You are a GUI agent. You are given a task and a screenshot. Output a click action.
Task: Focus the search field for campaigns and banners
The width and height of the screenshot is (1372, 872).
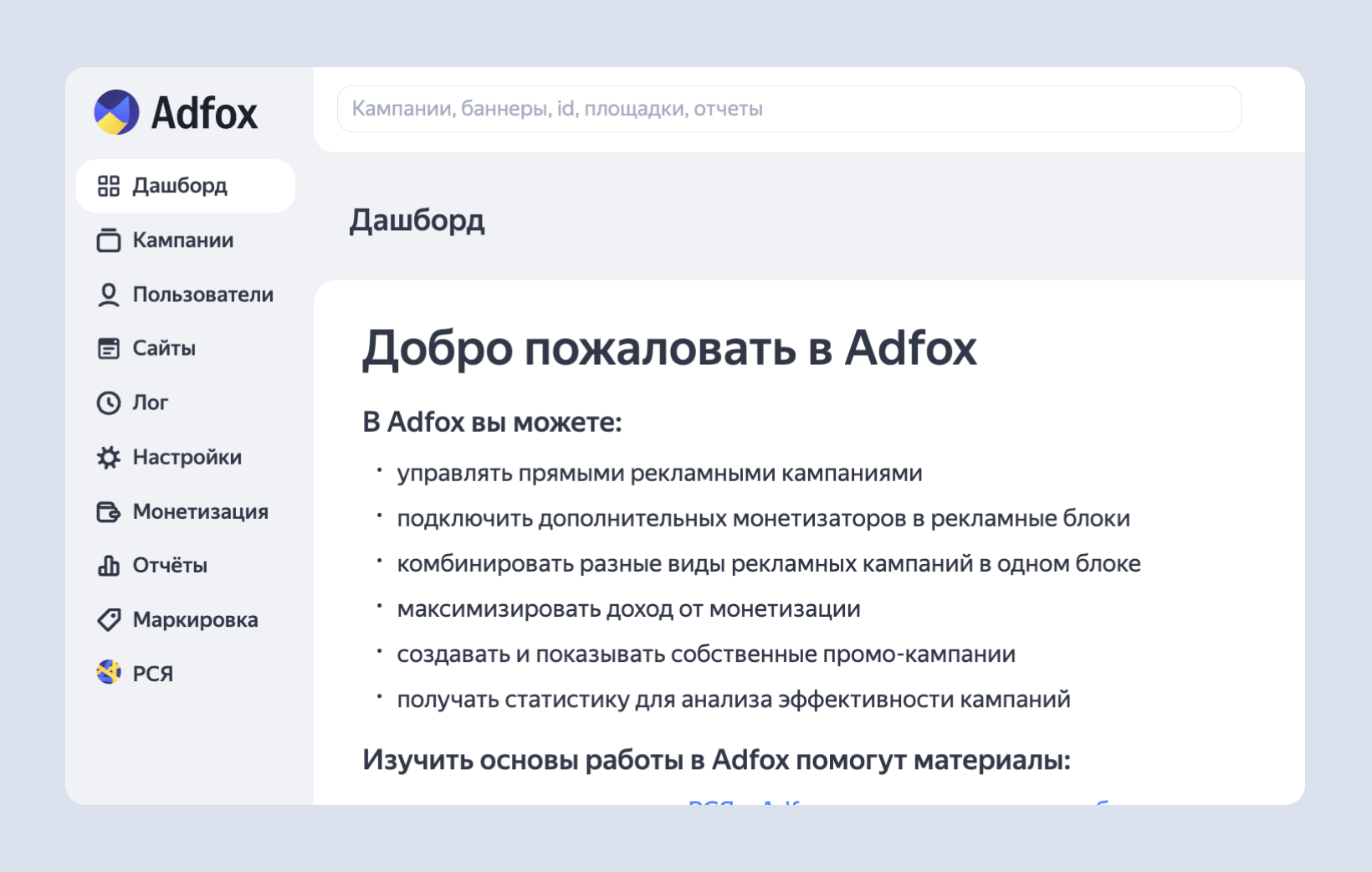coord(789,109)
